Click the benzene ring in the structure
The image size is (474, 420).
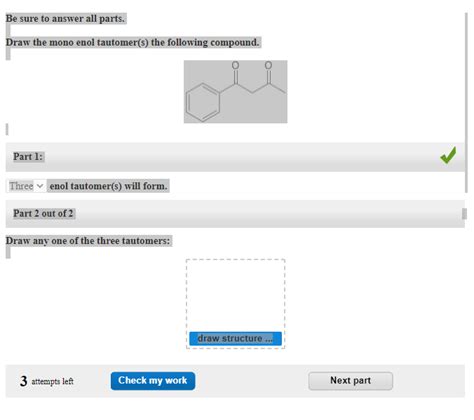point(203,102)
